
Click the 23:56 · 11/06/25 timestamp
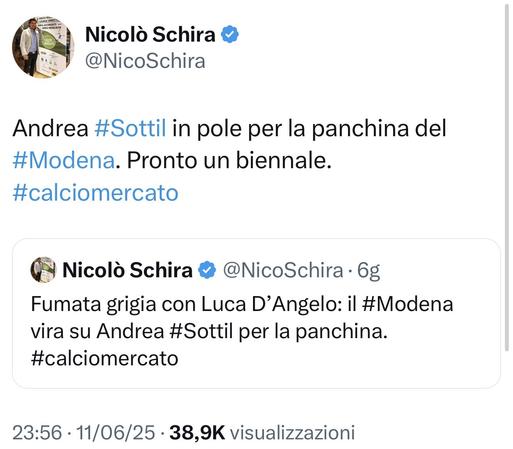tap(84, 433)
